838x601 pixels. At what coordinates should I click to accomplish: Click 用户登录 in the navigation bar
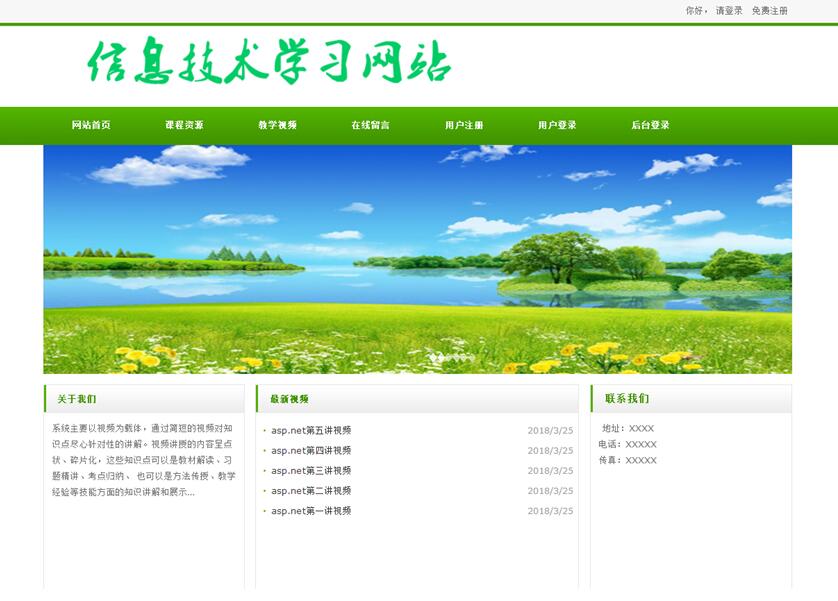pyautogui.click(x=557, y=125)
